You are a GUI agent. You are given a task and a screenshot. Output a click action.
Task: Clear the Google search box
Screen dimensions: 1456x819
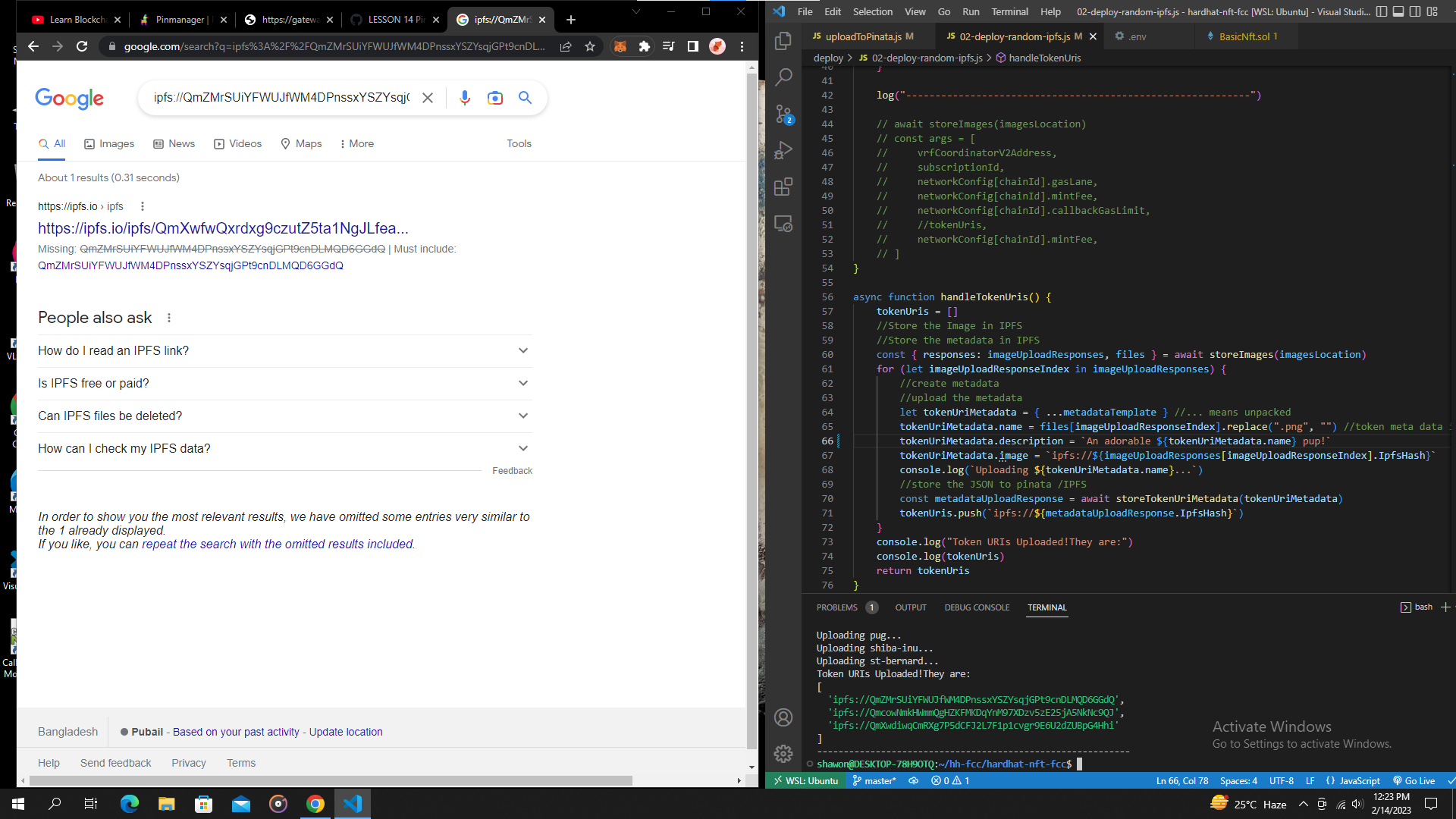(428, 98)
